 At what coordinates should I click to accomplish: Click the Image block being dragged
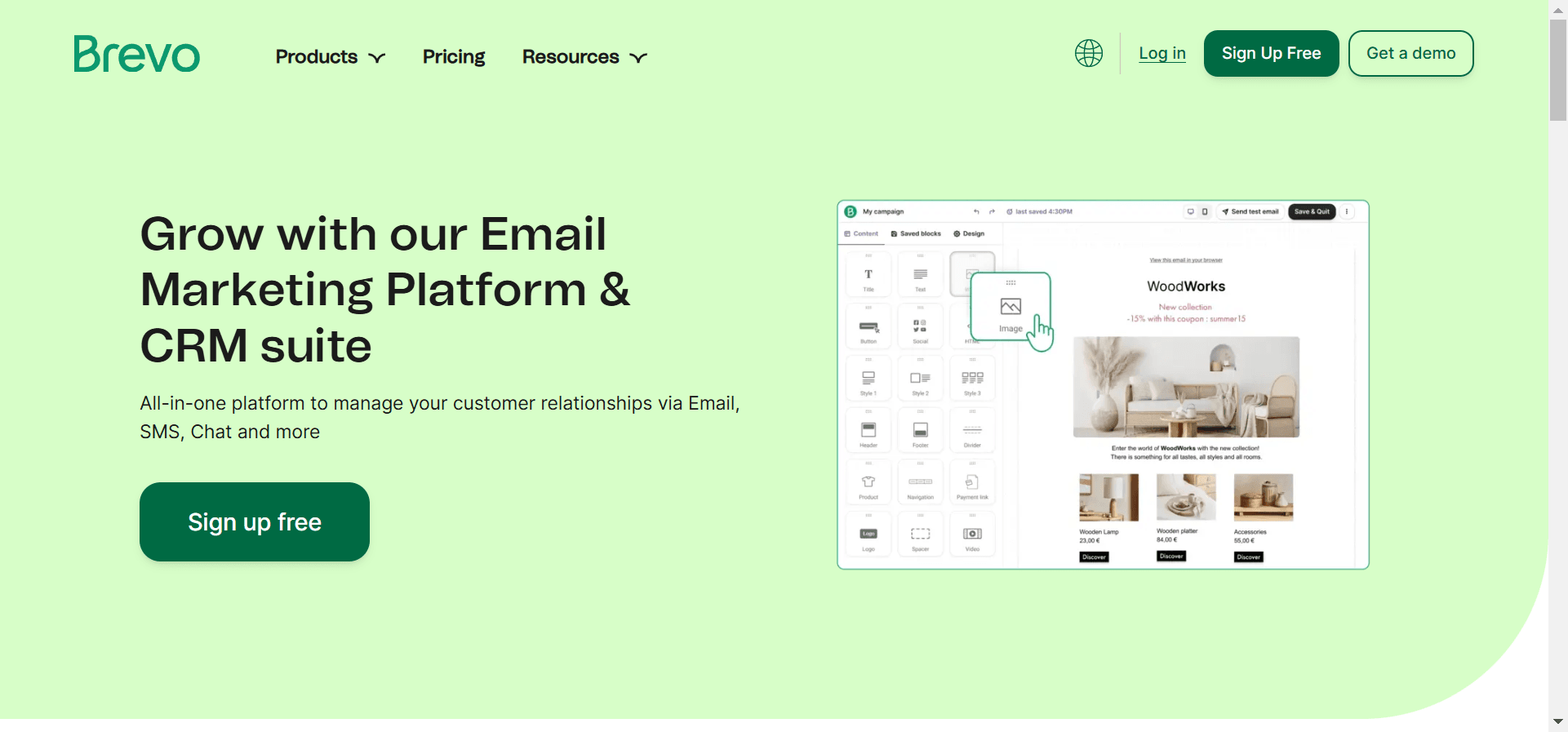tap(1011, 308)
